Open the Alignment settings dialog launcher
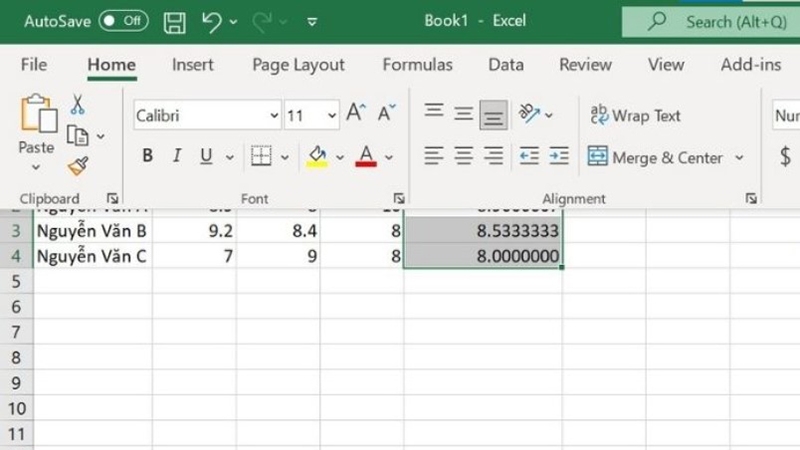 tap(751, 198)
